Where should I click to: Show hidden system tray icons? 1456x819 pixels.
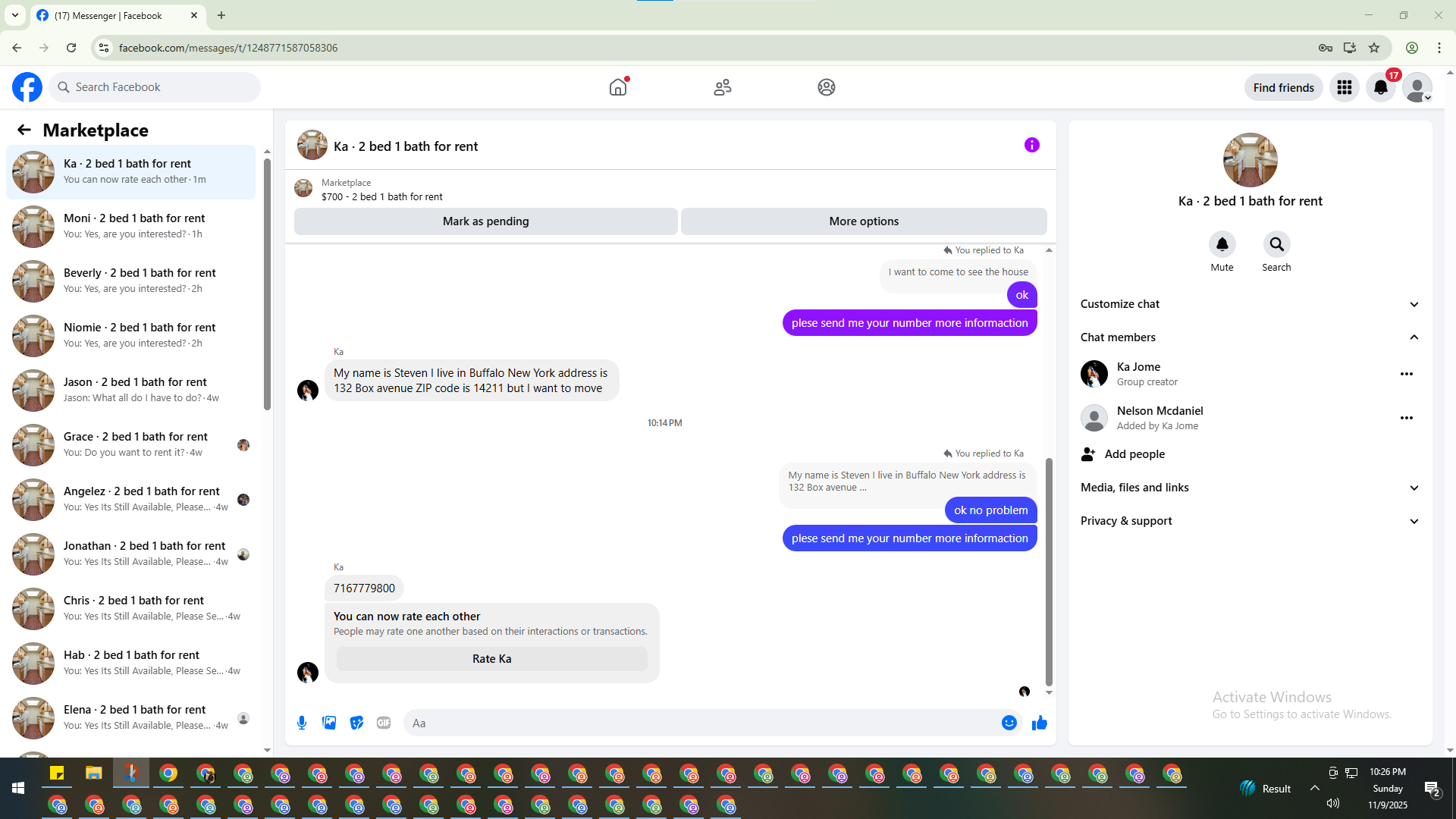tap(1315, 789)
